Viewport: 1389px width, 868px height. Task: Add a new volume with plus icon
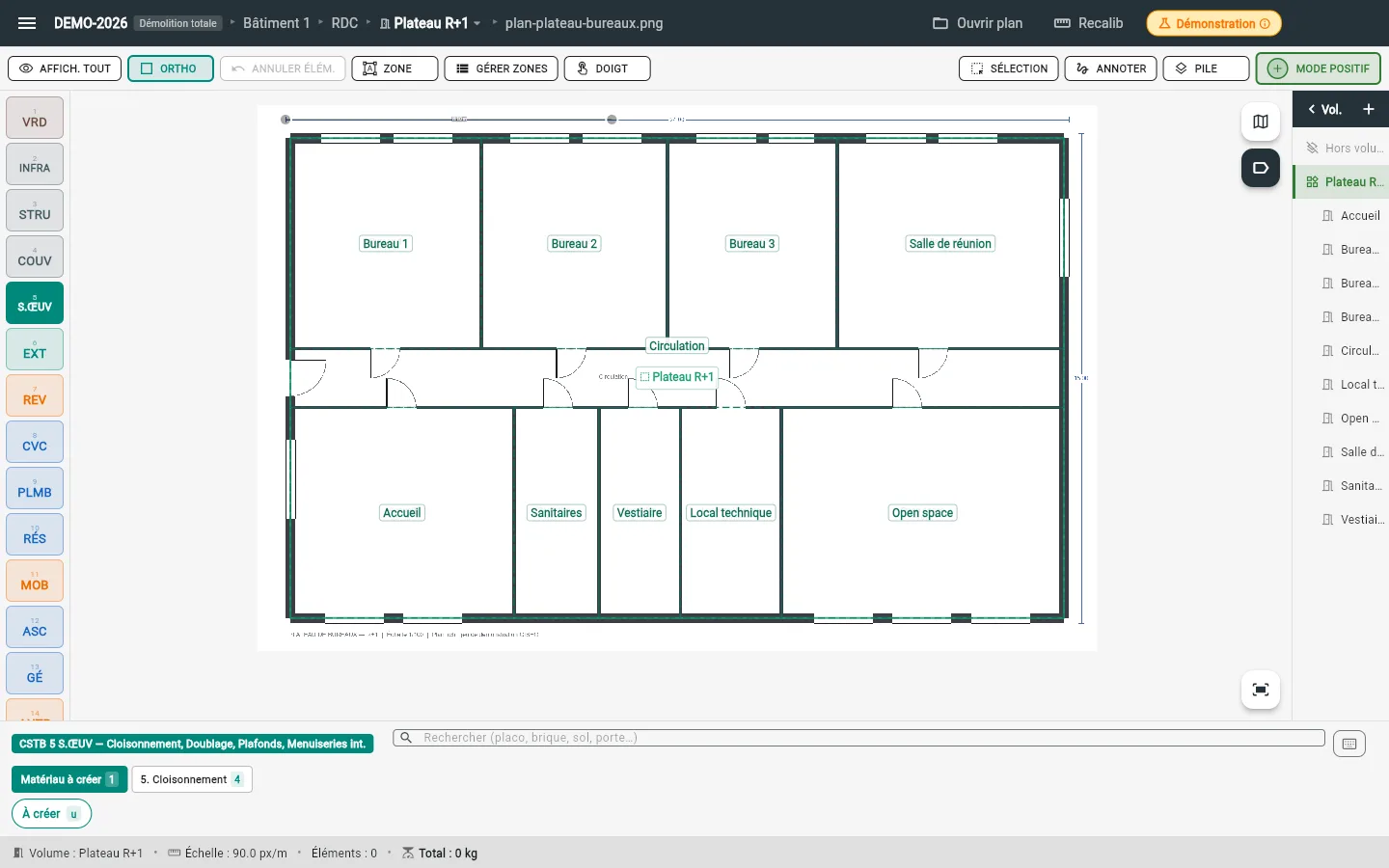point(1368,109)
